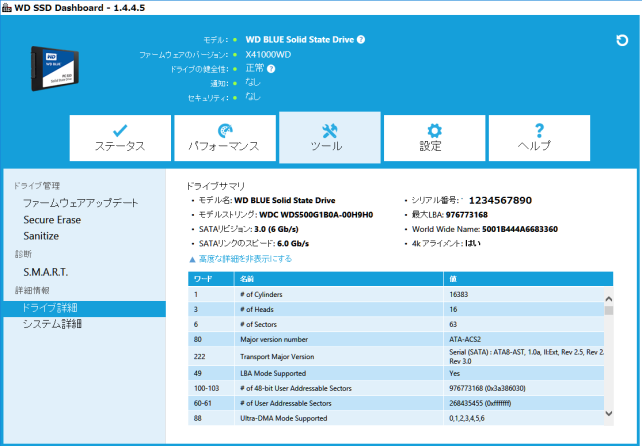Open the パフォーマンス tab with gauge icon

click(x=225, y=138)
